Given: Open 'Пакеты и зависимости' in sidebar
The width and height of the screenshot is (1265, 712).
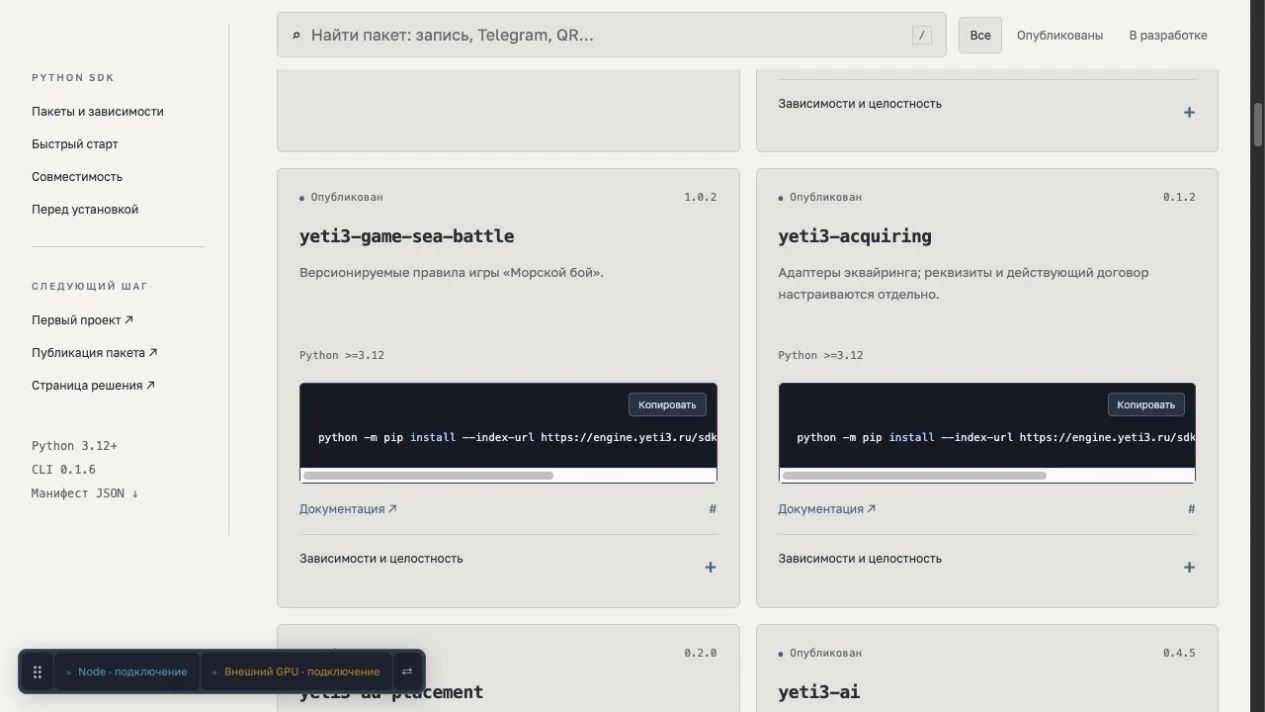Looking at the screenshot, I should point(97,111).
